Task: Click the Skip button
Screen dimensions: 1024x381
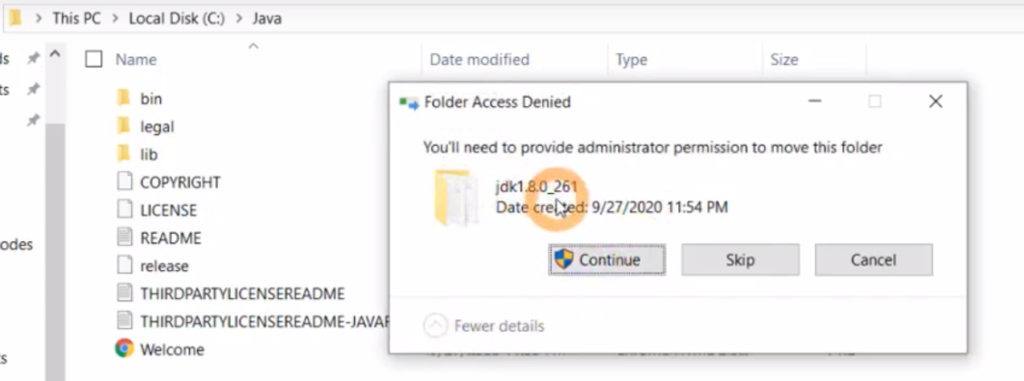Action: [740, 260]
